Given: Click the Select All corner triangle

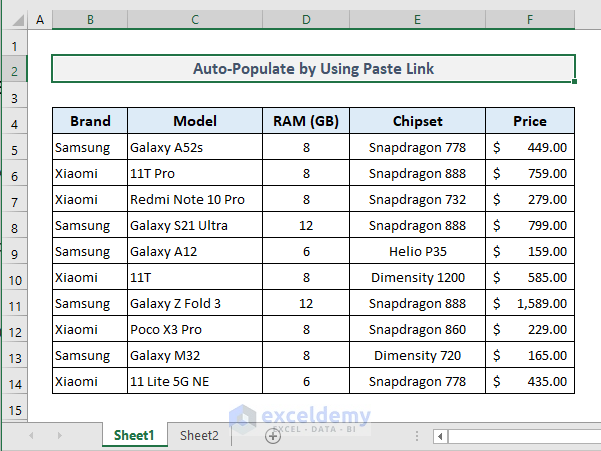Looking at the screenshot, I should [x=18, y=20].
